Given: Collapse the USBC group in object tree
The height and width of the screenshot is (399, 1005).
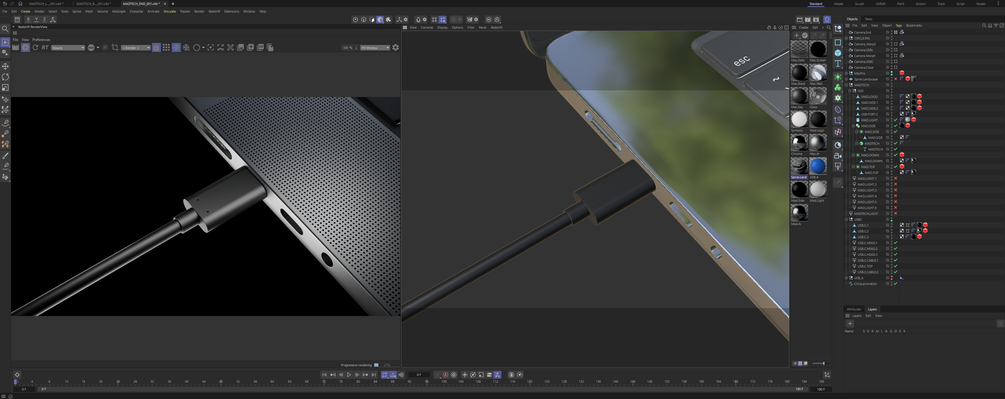Looking at the screenshot, I should coord(846,220).
